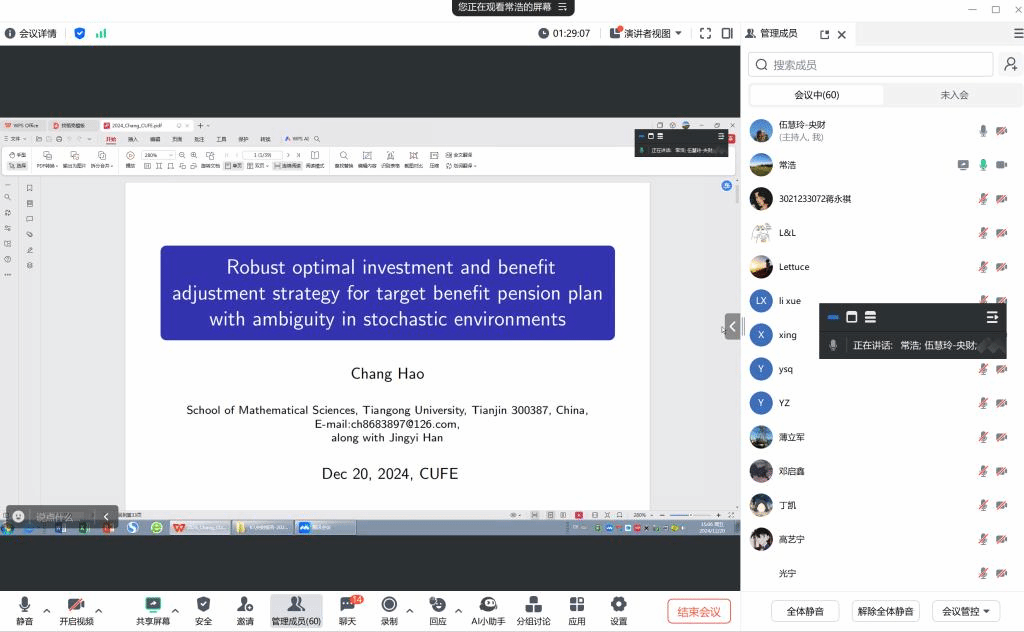Open 分组讨论 breakout rooms icon
The height and width of the screenshot is (632, 1024).
tap(533, 605)
